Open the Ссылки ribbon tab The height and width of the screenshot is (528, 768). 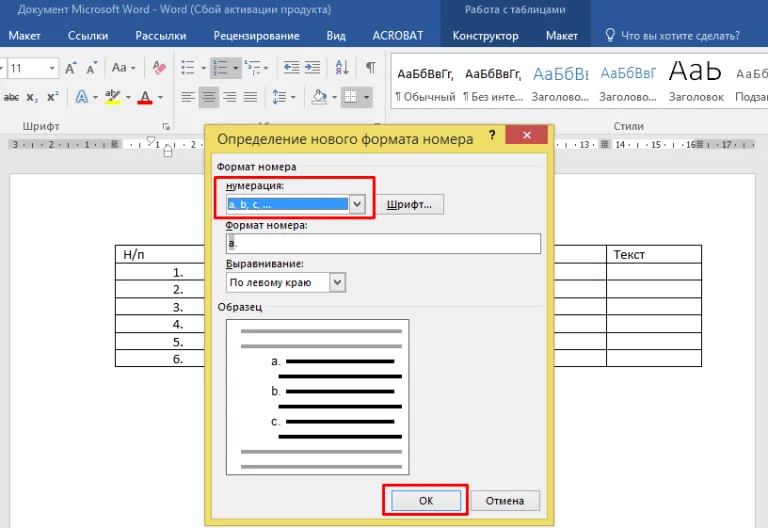tap(88, 36)
